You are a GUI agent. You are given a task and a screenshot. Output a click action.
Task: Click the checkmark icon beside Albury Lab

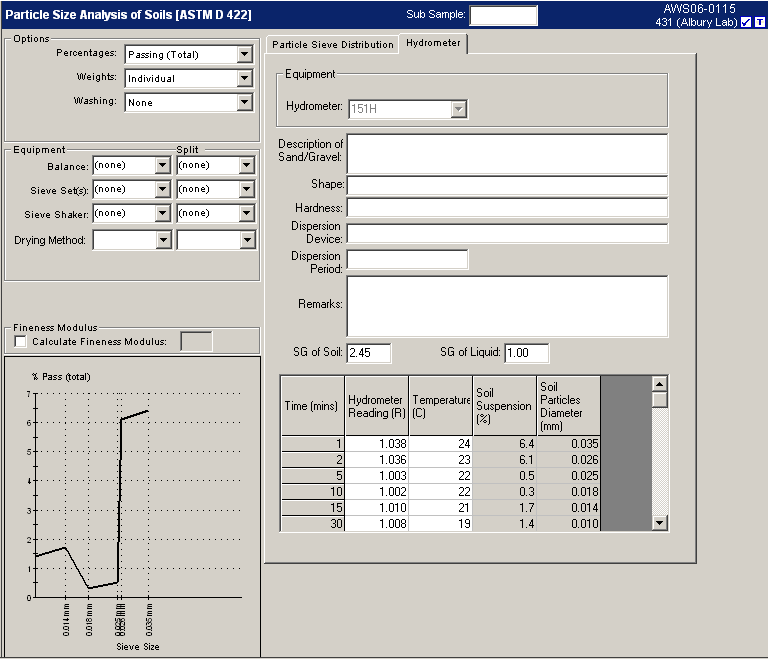point(745,22)
